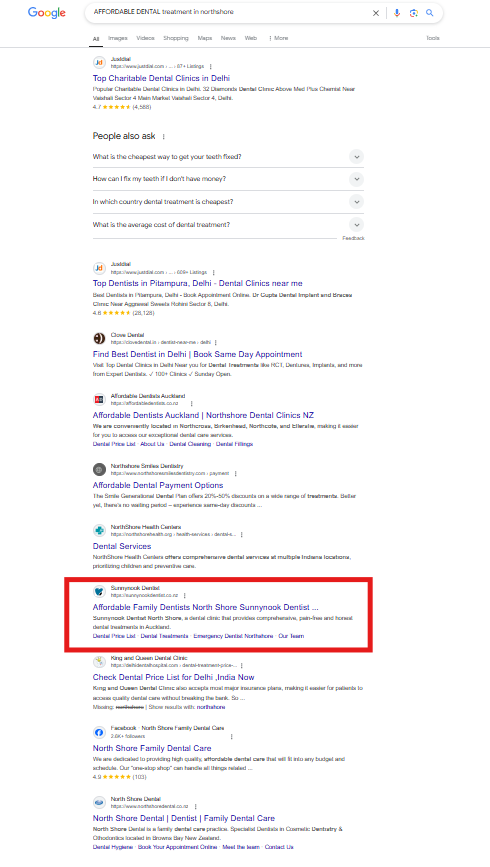Switch to the Images tab

117,38
